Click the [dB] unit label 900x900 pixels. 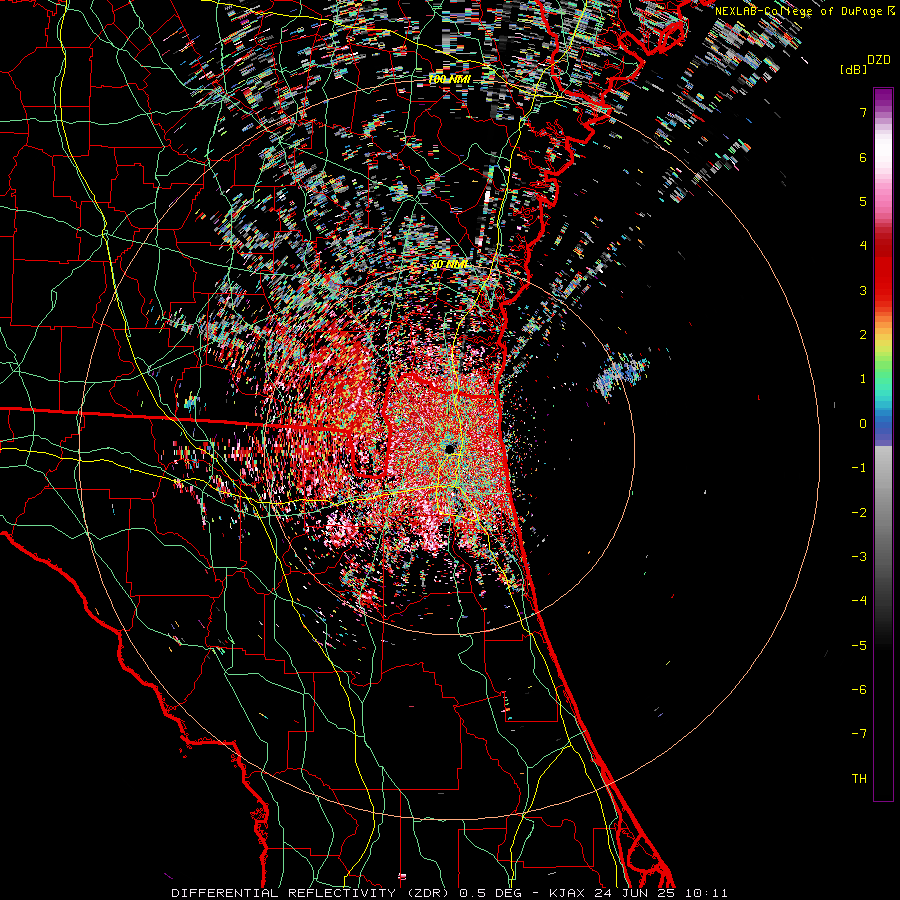[x=853, y=69]
